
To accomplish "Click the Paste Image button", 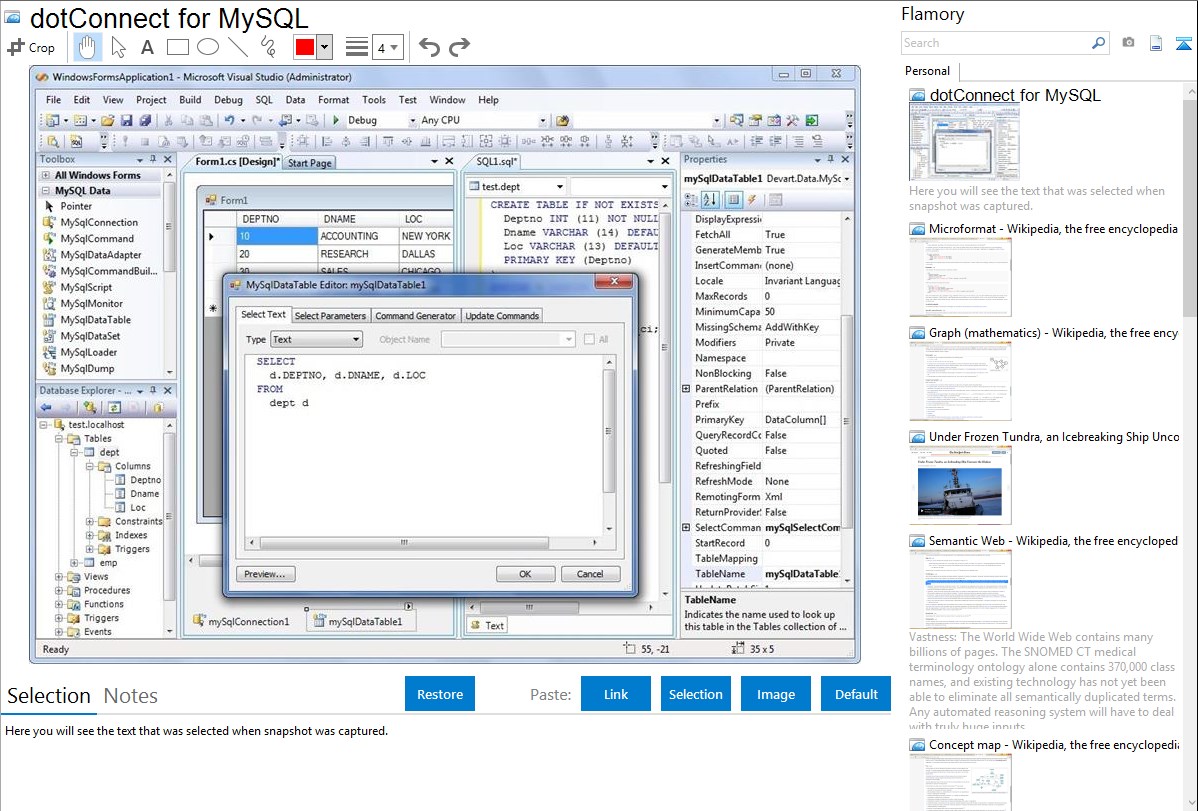I will pyautogui.click(x=775, y=694).
